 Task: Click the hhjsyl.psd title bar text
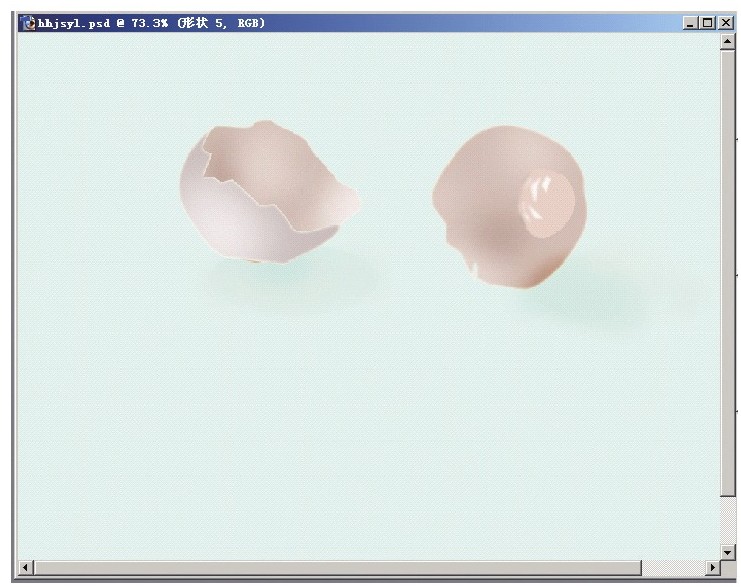click(x=151, y=23)
